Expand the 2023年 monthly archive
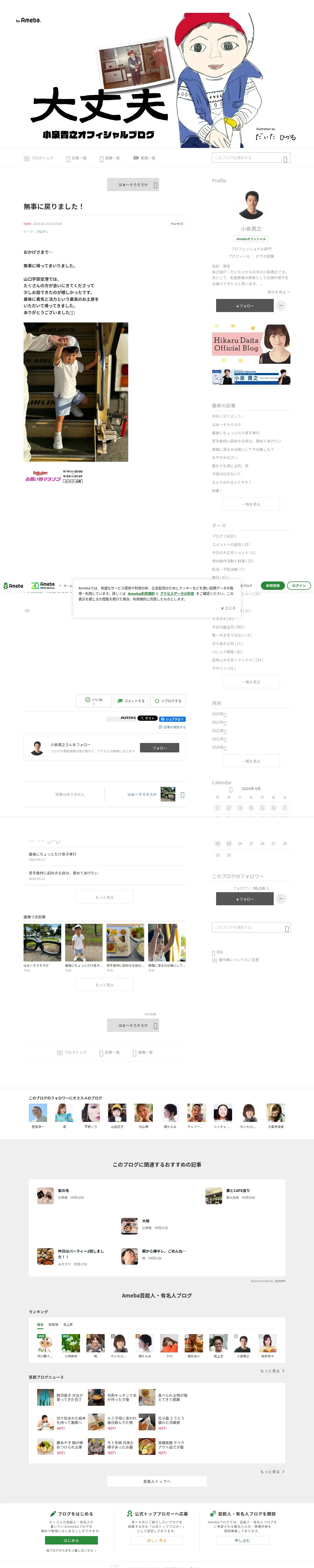This screenshot has width=314, height=1568. click(219, 723)
